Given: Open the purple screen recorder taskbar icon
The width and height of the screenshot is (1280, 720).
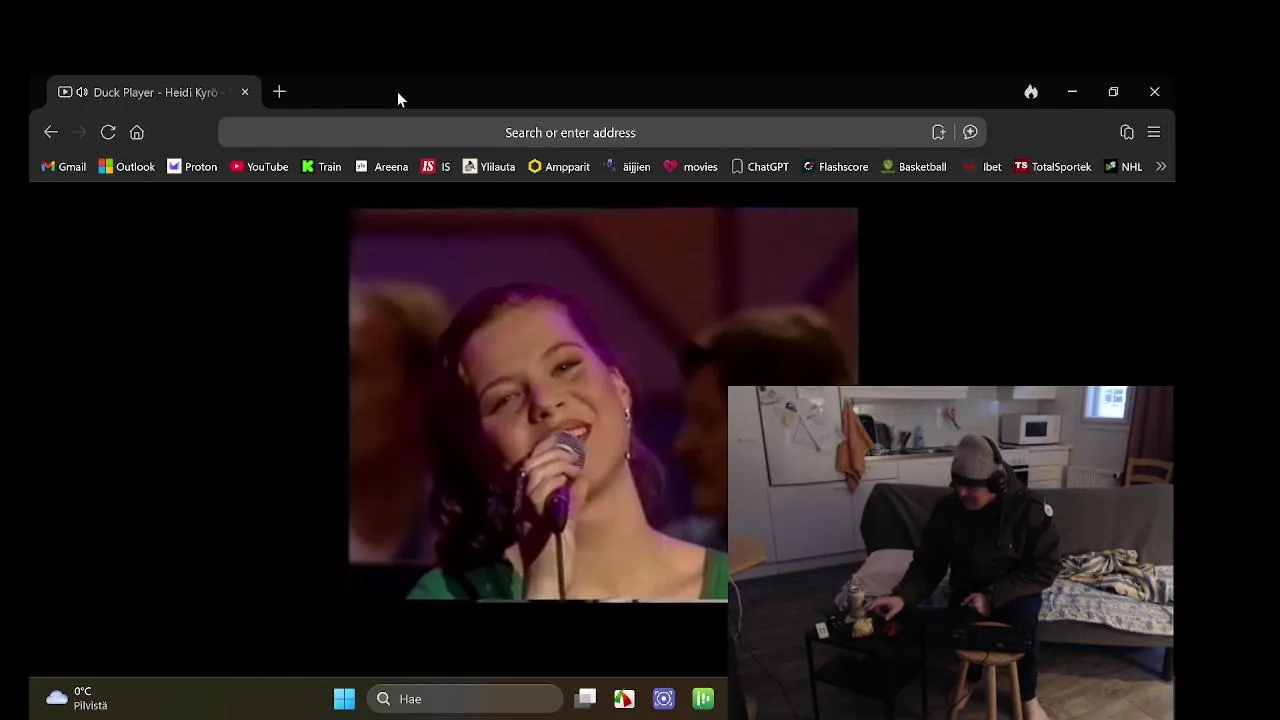Looking at the screenshot, I should click(x=664, y=699).
